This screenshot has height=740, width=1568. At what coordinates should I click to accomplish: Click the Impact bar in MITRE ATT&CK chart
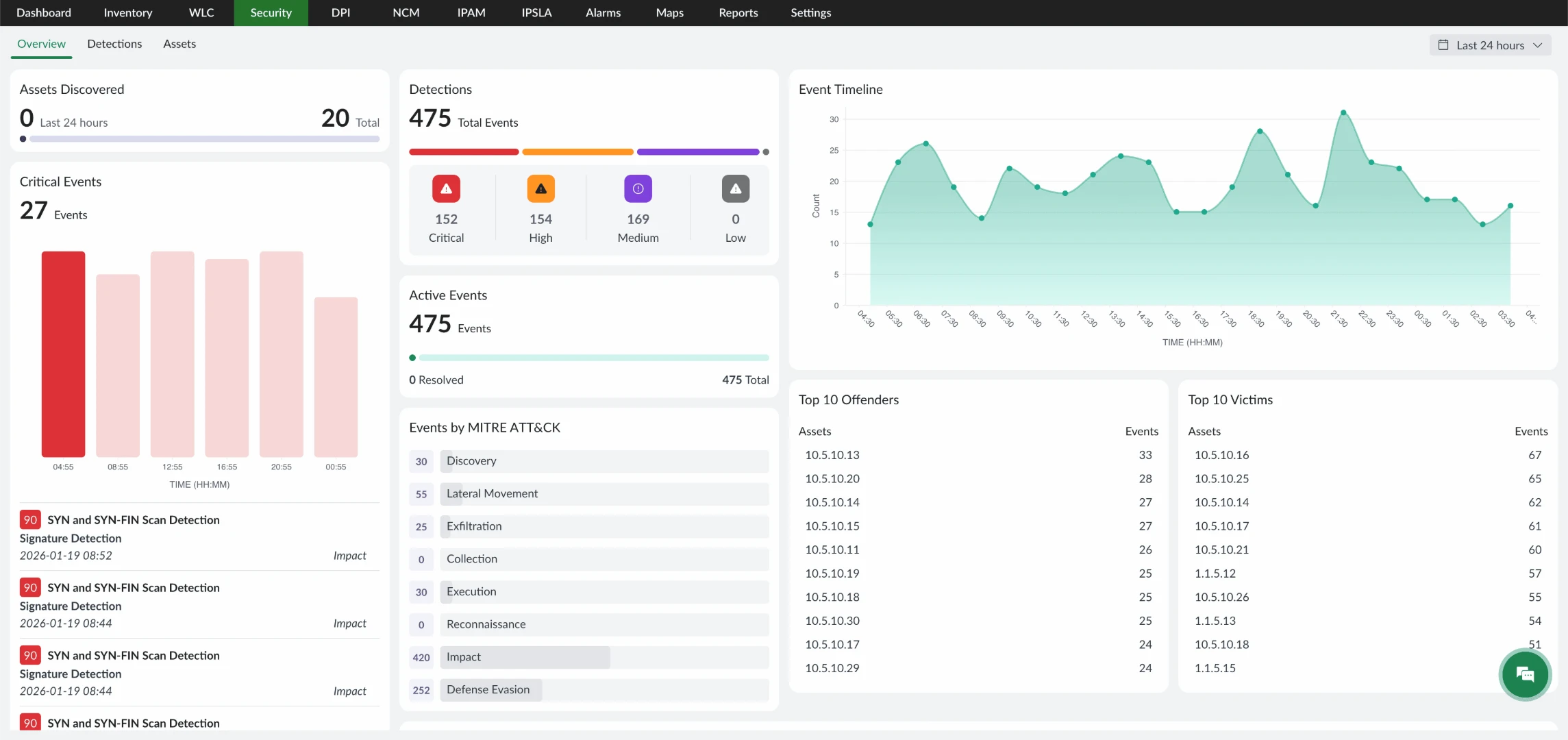(525, 656)
